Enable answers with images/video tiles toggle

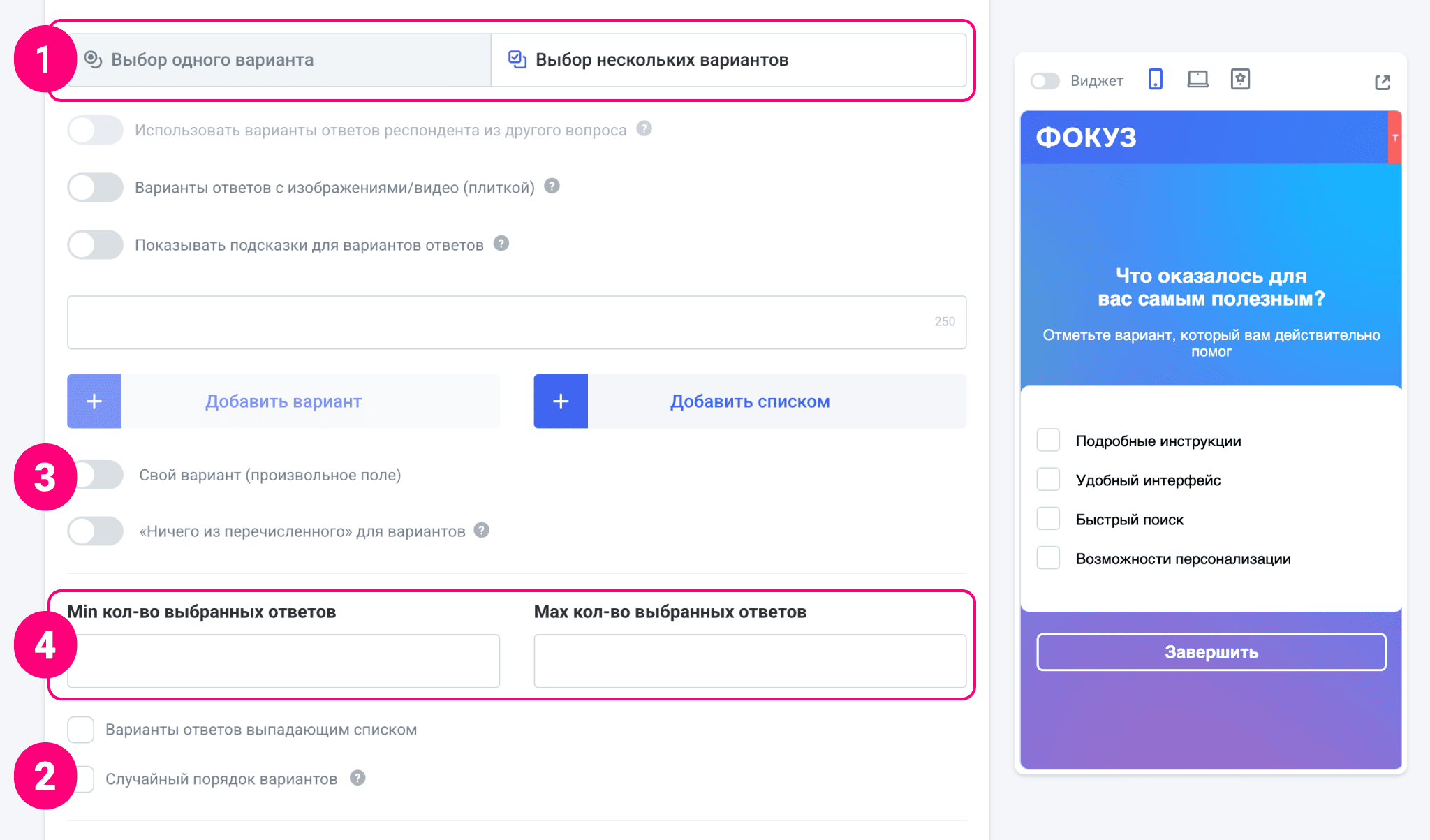(x=96, y=187)
